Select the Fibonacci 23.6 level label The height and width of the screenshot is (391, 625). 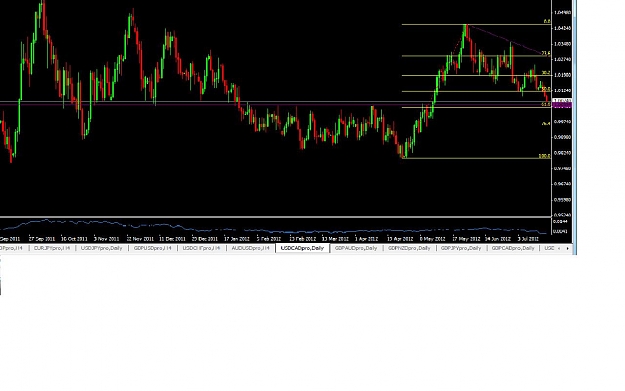pyautogui.click(x=546, y=53)
